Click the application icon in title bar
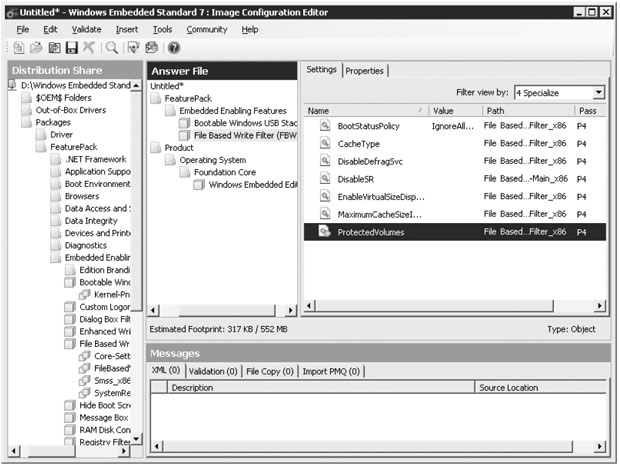620x467 pixels. pyautogui.click(x=12, y=13)
